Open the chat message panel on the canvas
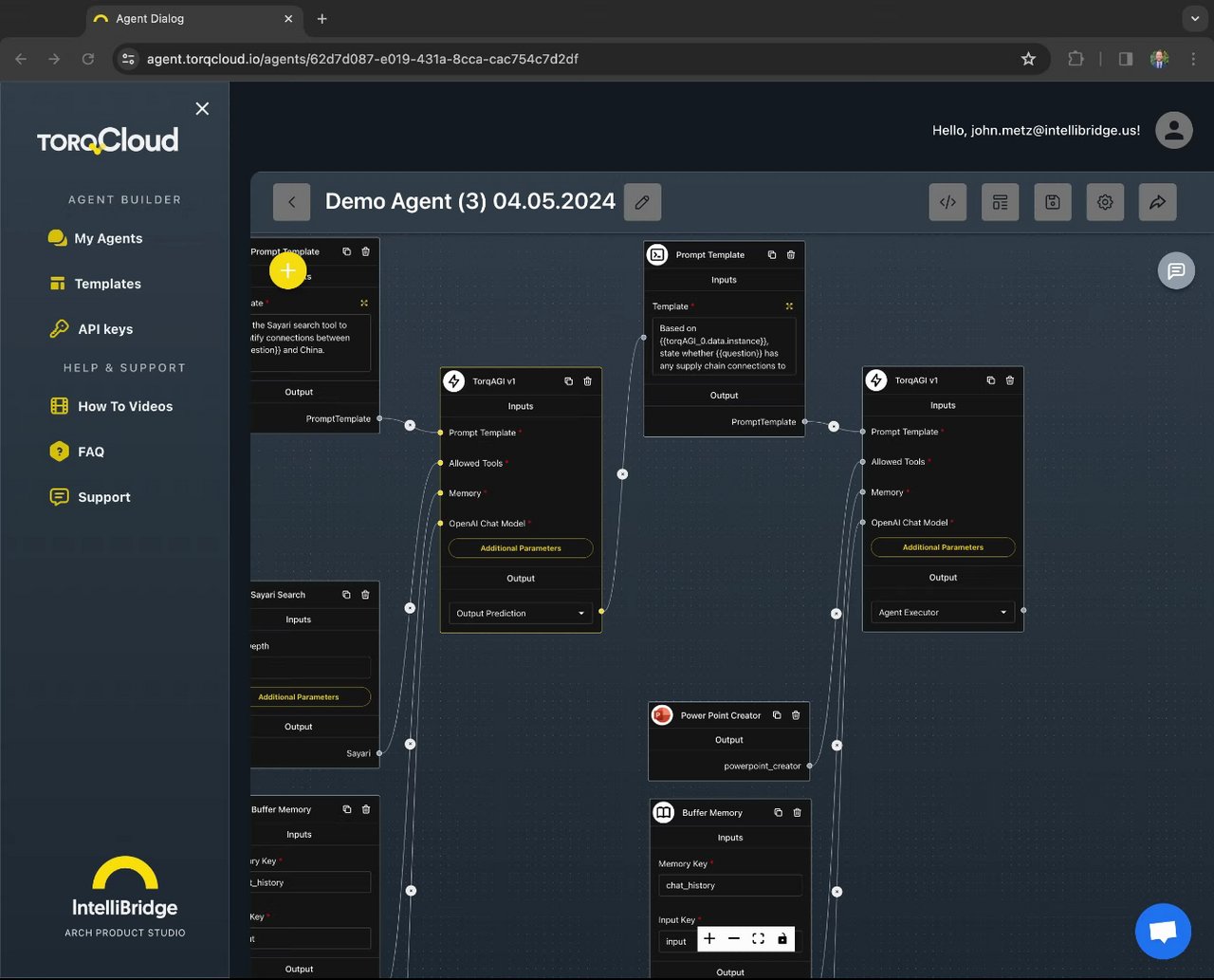Screen dimensions: 1214x980 (x=1176, y=270)
